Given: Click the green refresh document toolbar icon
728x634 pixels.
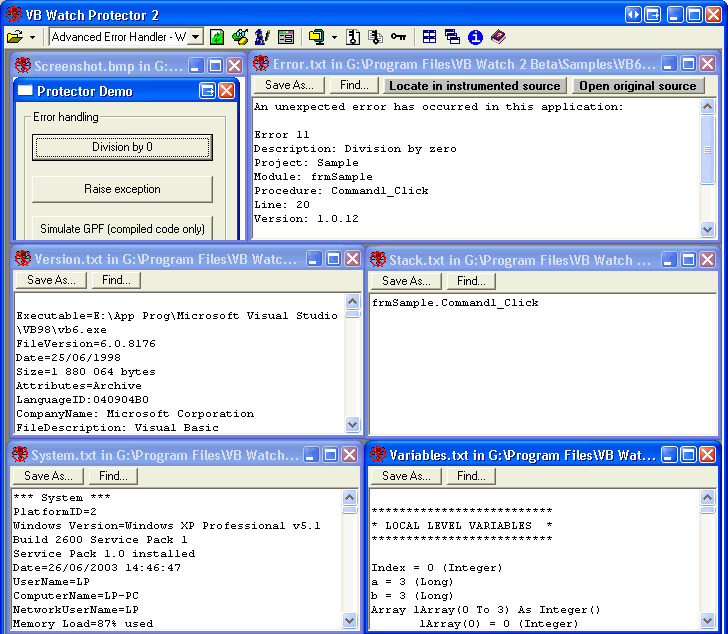Looking at the screenshot, I should (x=217, y=37).
